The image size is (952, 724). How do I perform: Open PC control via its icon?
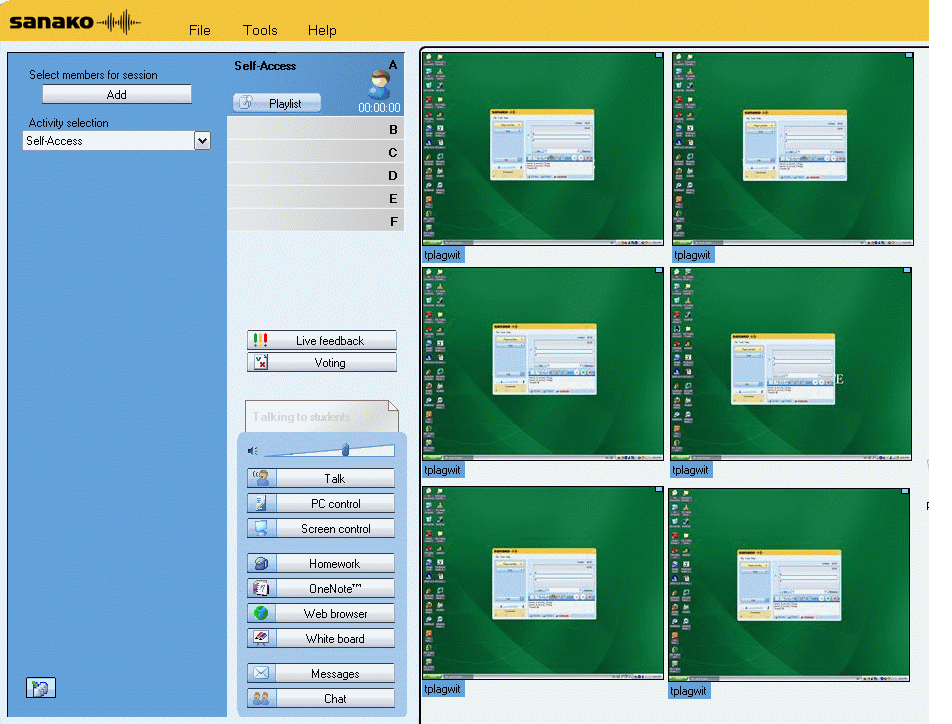click(x=261, y=504)
